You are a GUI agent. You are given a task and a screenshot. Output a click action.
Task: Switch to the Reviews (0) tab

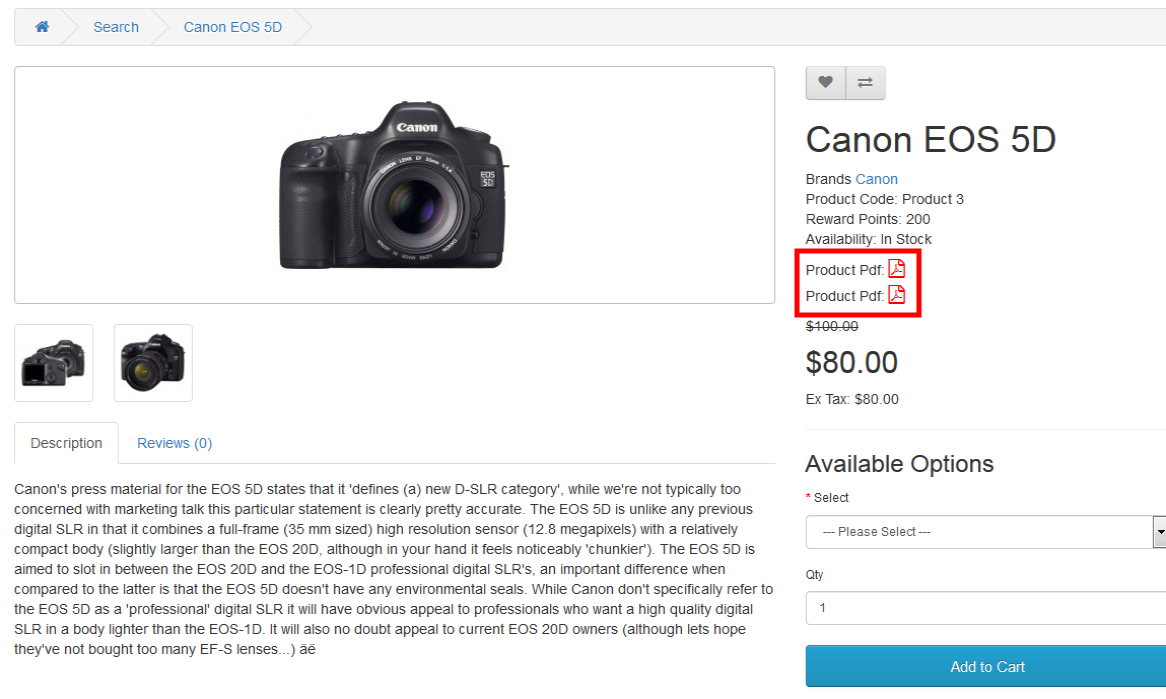(x=175, y=443)
